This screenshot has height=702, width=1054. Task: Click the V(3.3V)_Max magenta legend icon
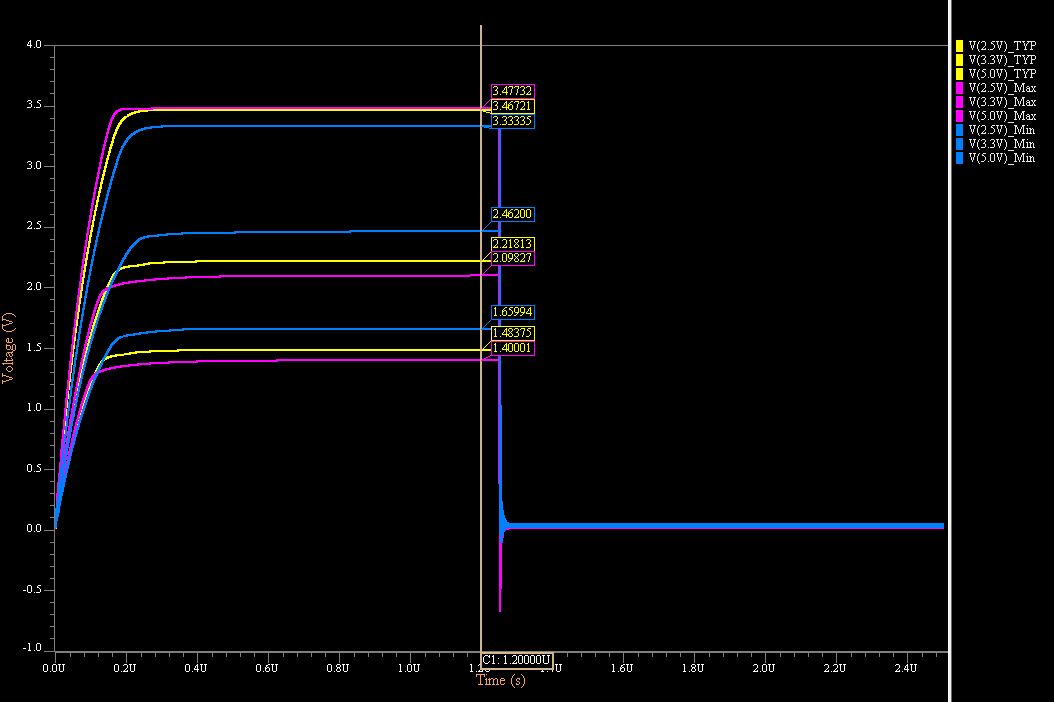[958, 101]
